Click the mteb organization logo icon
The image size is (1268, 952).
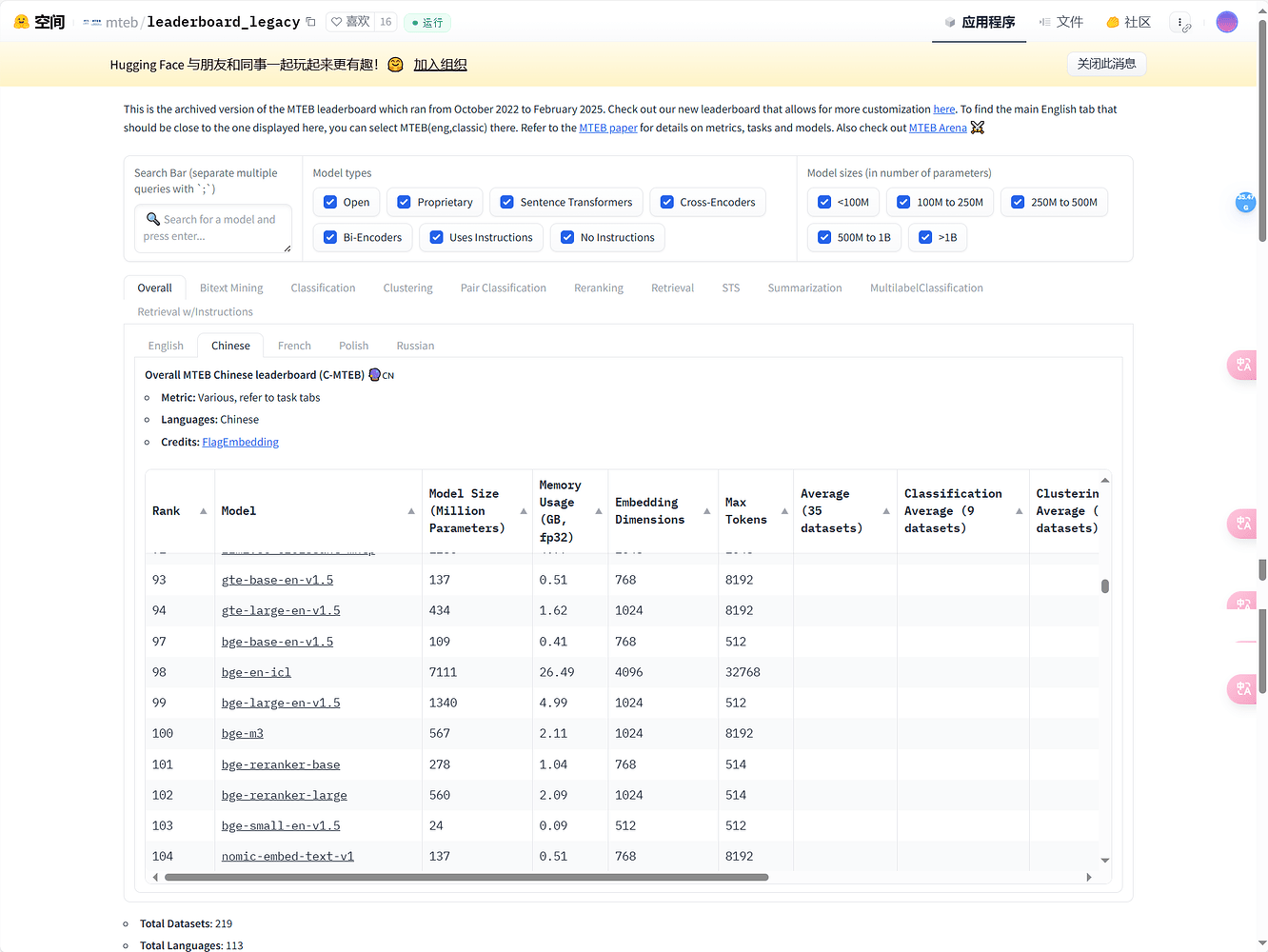pos(92,22)
